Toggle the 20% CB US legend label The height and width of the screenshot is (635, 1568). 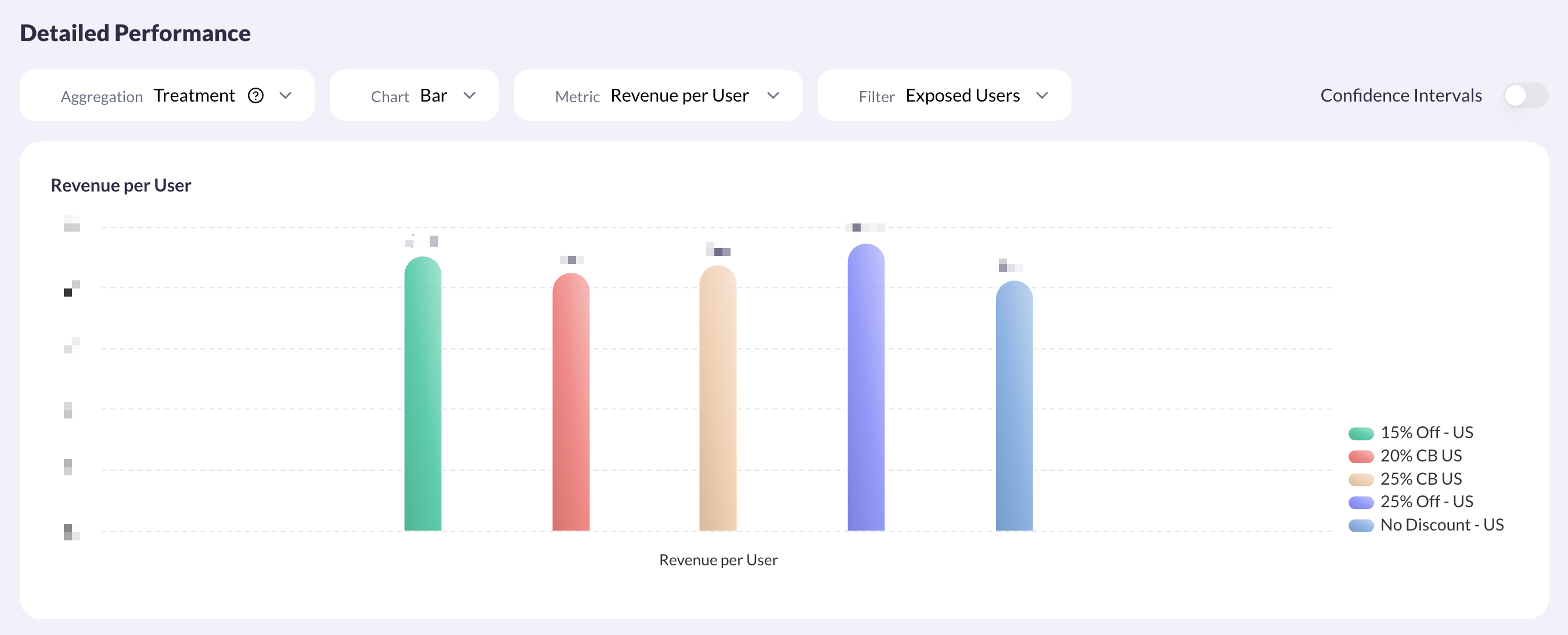[1420, 456]
